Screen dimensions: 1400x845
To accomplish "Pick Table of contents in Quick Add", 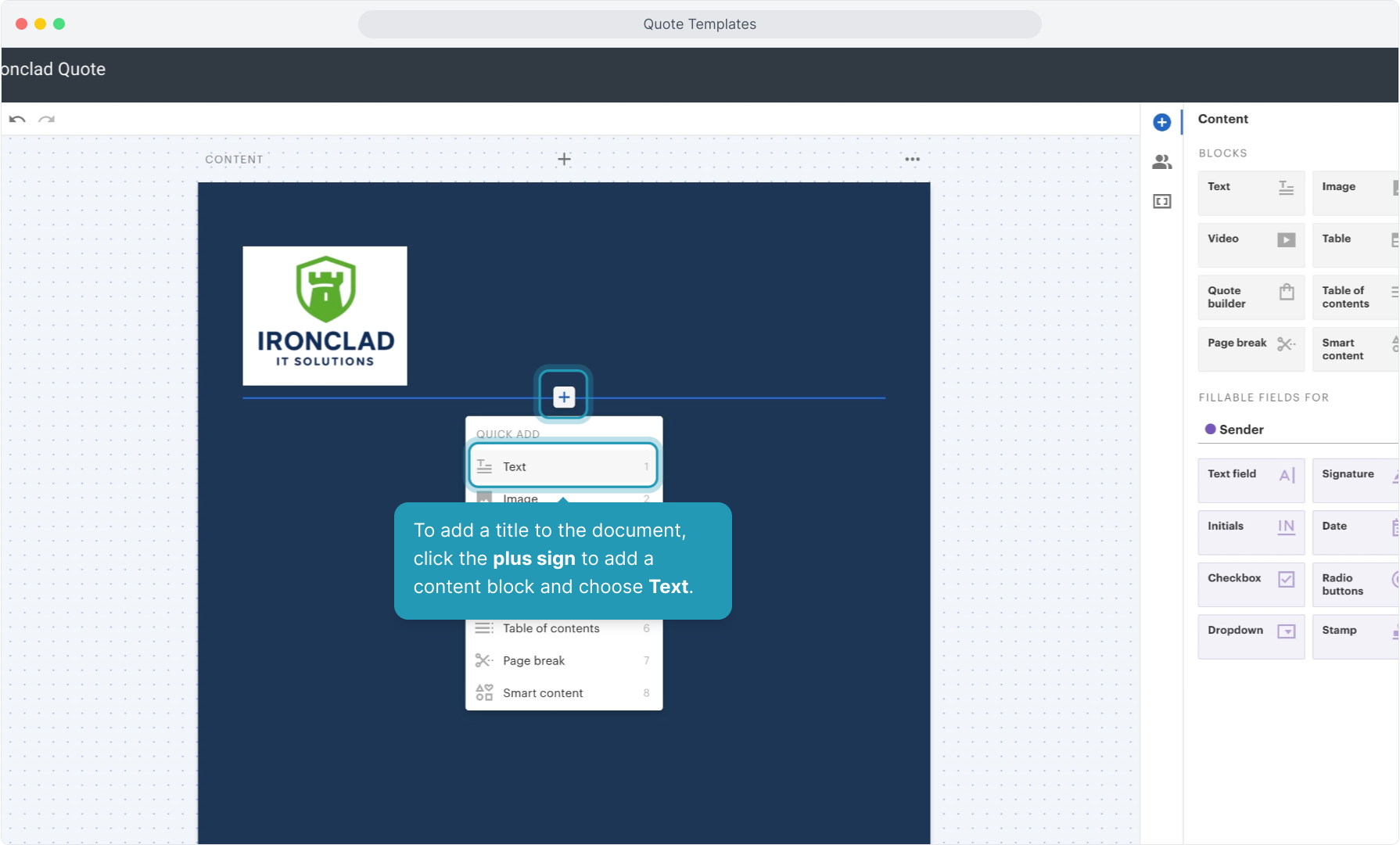I will point(563,629).
